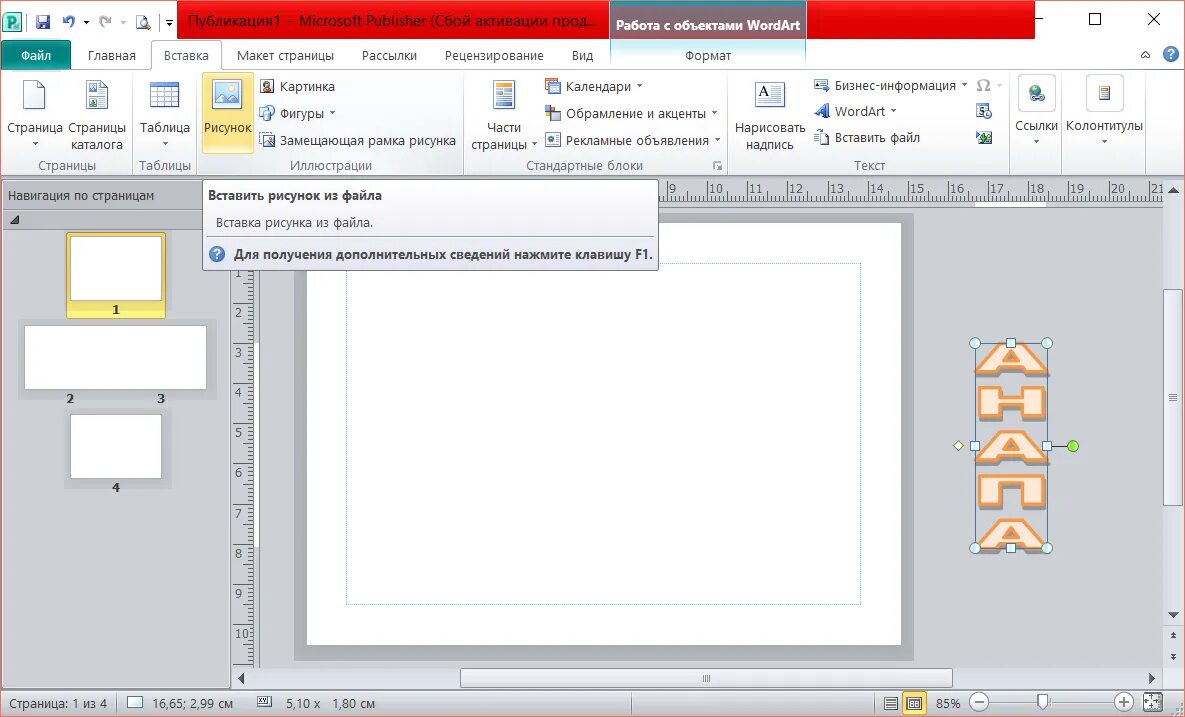Click the Publisher application icon

(13, 21)
